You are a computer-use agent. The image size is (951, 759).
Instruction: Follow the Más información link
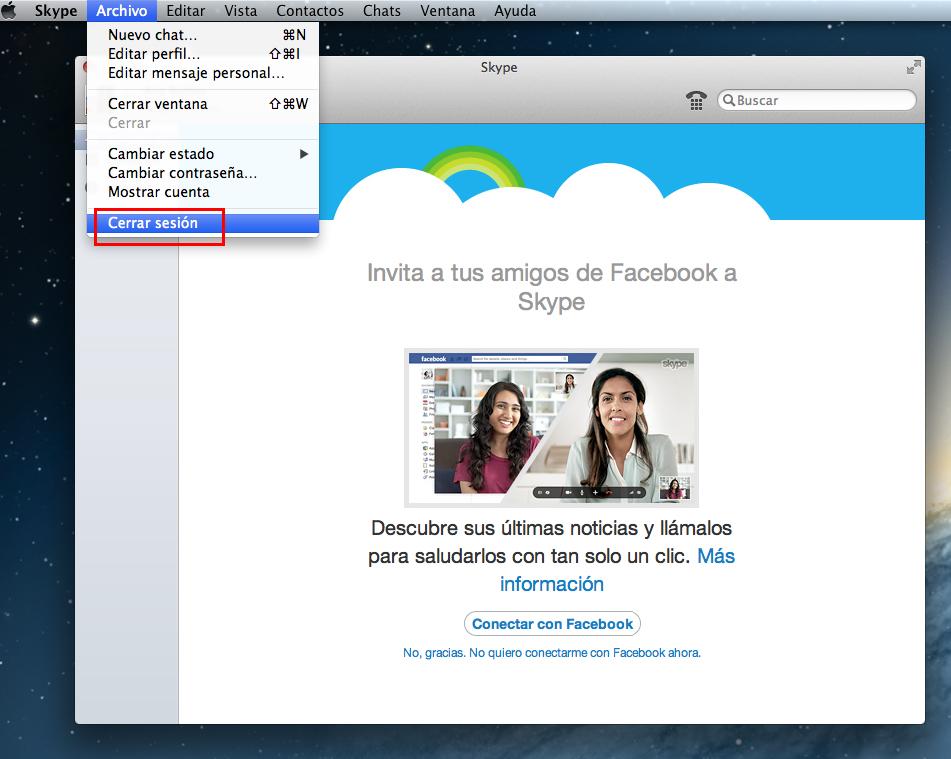click(552, 583)
